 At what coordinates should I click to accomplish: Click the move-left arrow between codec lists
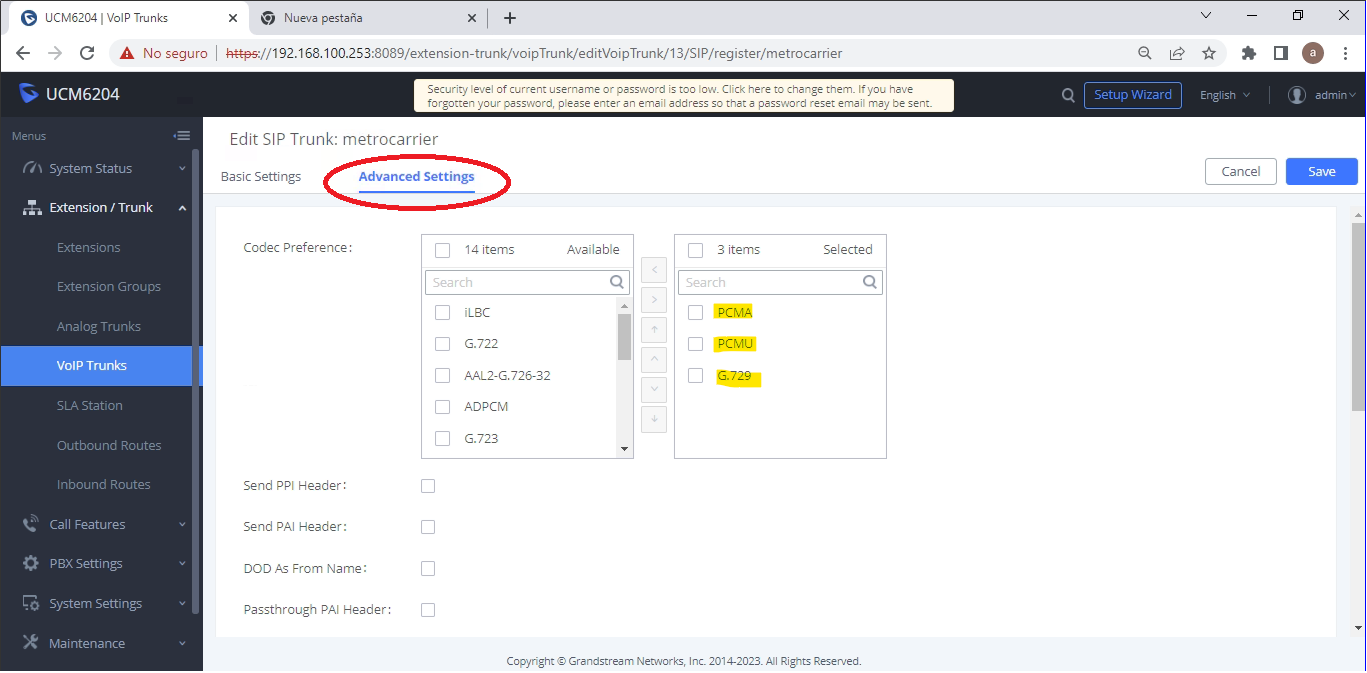(x=653, y=269)
